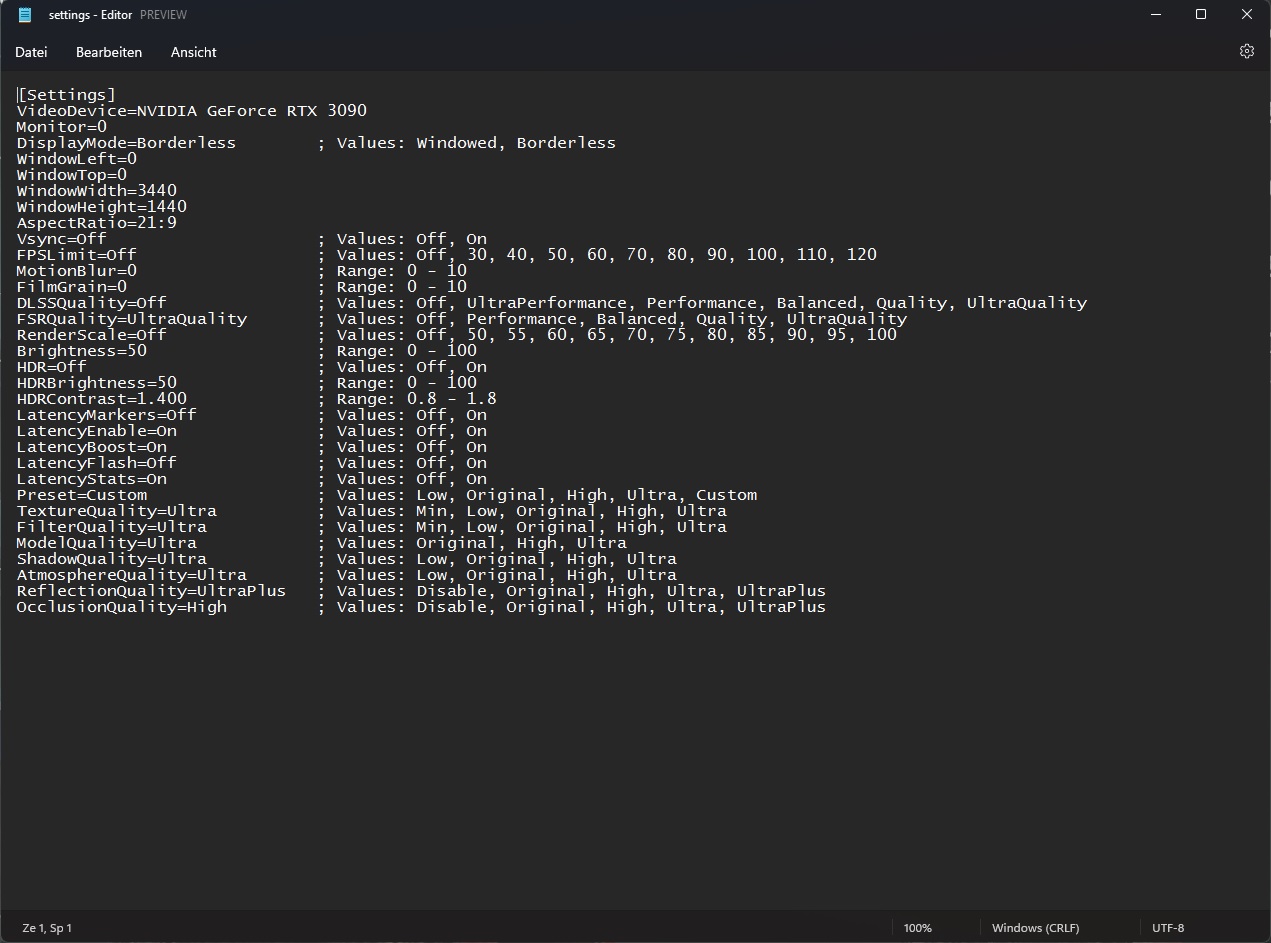This screenshot has height=943, width=1271.
Task: Click the ModelQuality=Ultra text
Action: click(107, 543)
